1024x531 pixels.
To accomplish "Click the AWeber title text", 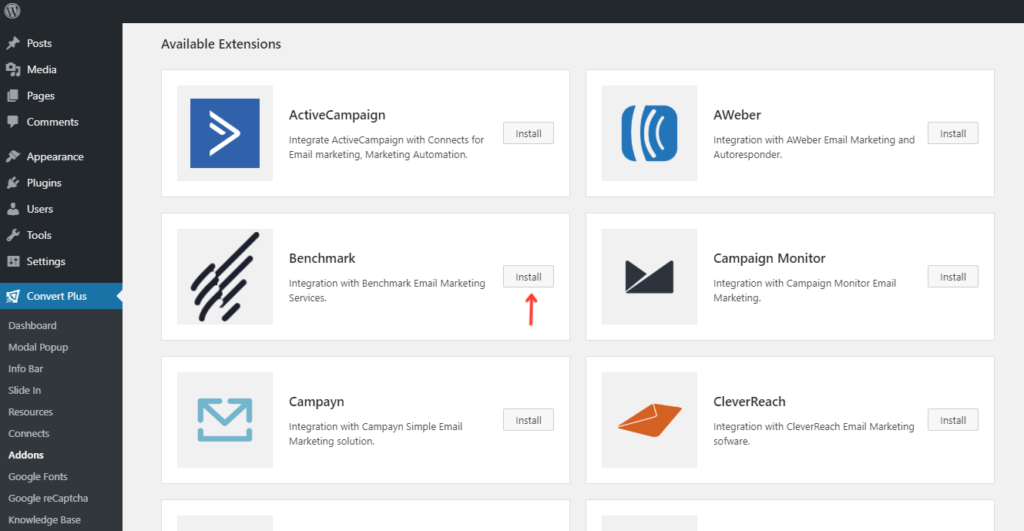I will [737, 115].
